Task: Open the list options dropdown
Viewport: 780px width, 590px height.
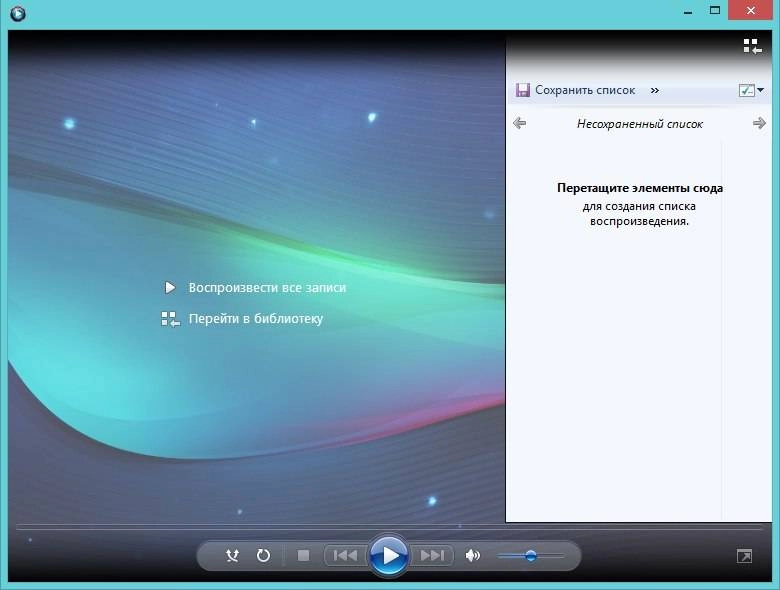Action: (751, 90)
